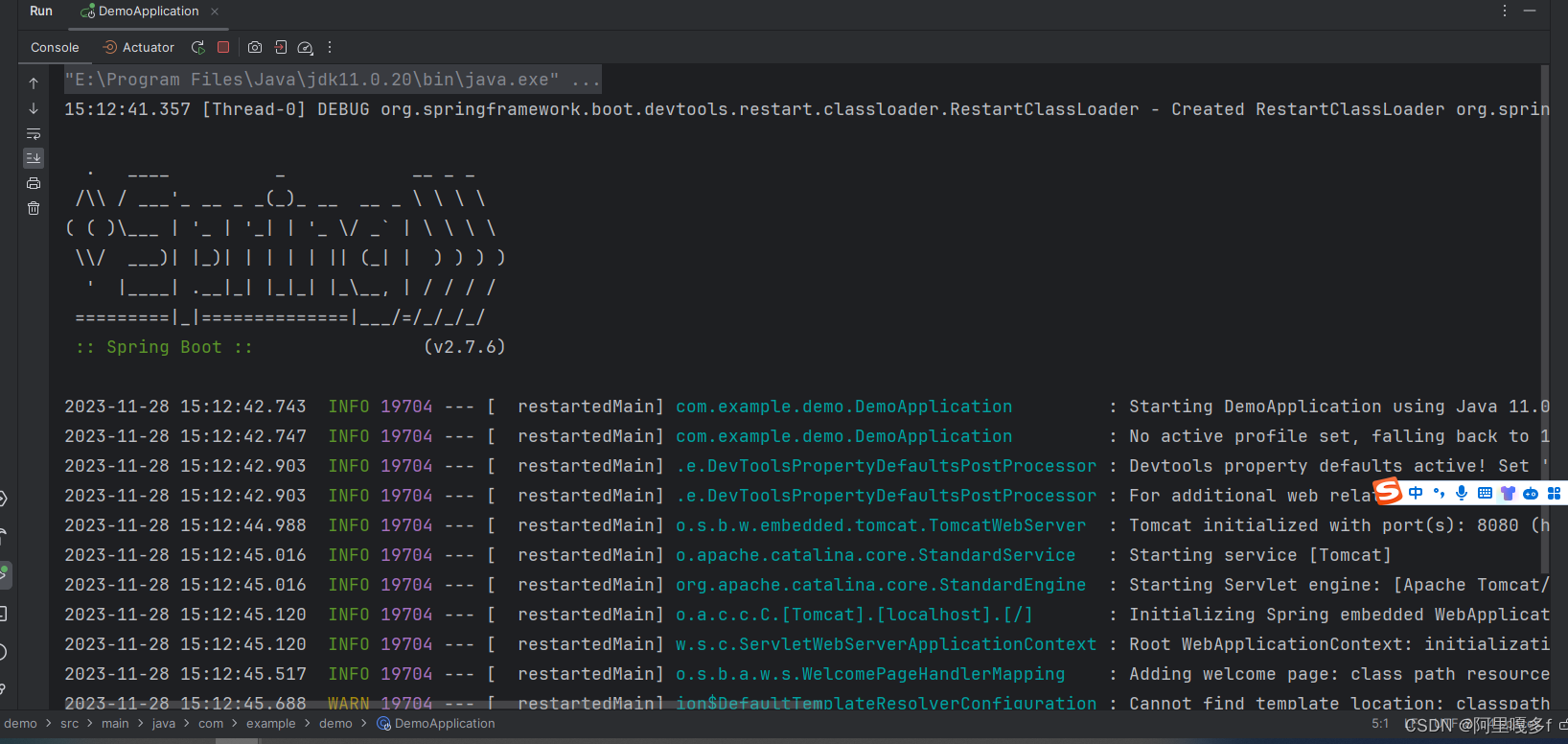The image size is (1568, 744).
Task: Open the console toolbar more options menu
Action: pyautogui.click(x=330, y=47)
